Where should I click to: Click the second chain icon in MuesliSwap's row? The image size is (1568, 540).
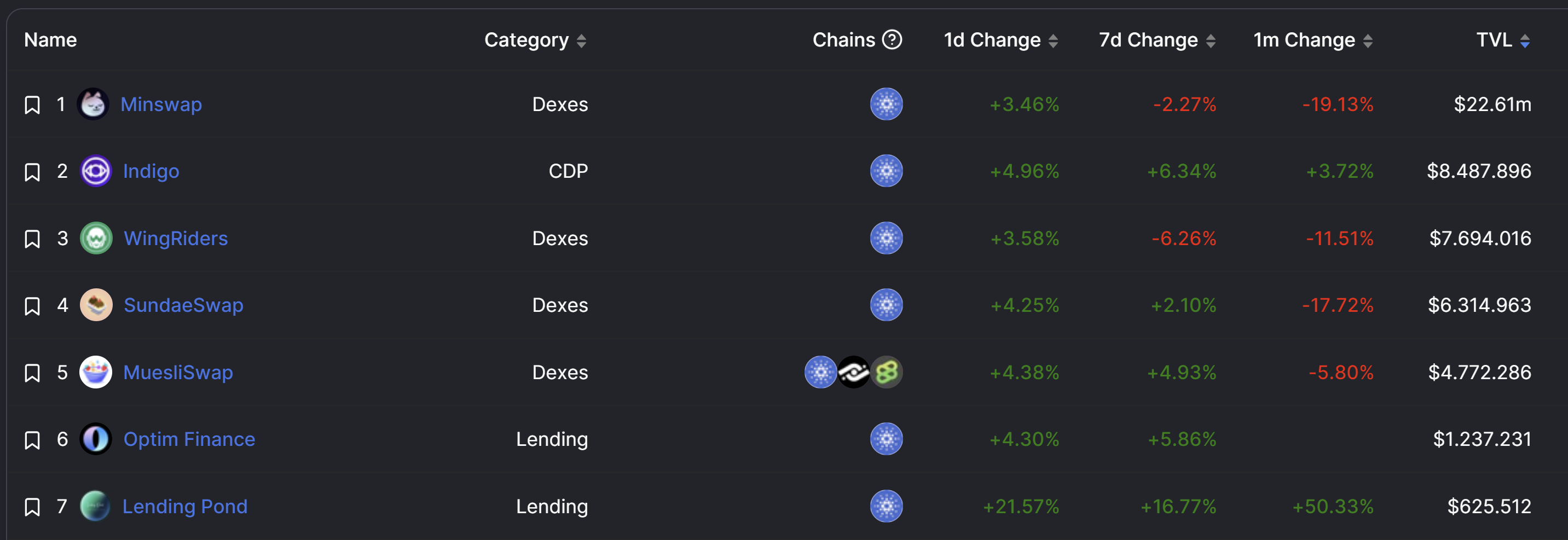[853, 372]
